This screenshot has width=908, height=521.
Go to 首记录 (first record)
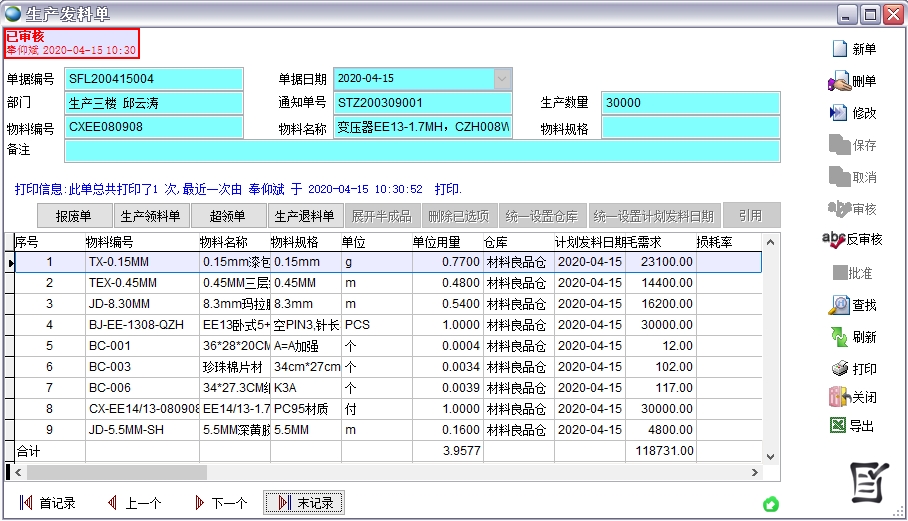48,503
